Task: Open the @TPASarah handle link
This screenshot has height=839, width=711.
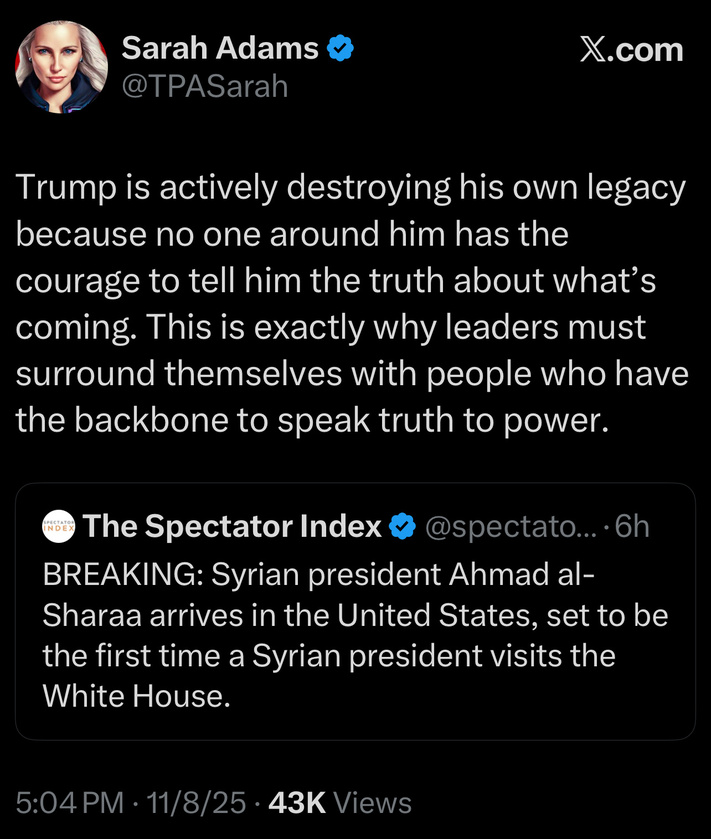Action: click(203, 87)
